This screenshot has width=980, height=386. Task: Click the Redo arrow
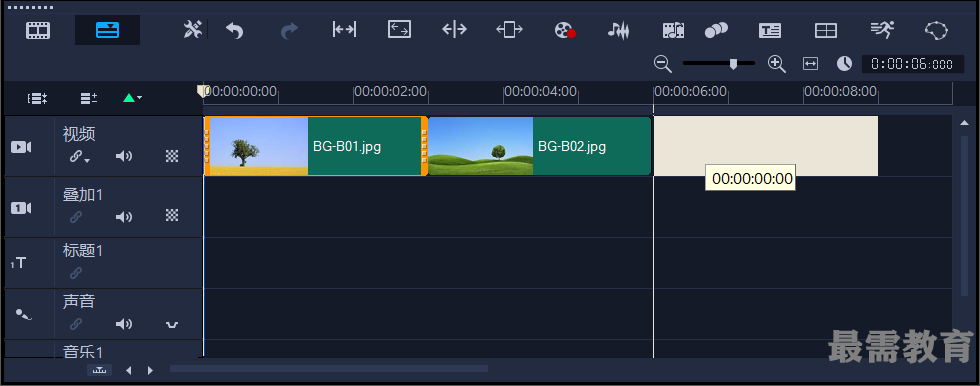click(x=289, y=30)
